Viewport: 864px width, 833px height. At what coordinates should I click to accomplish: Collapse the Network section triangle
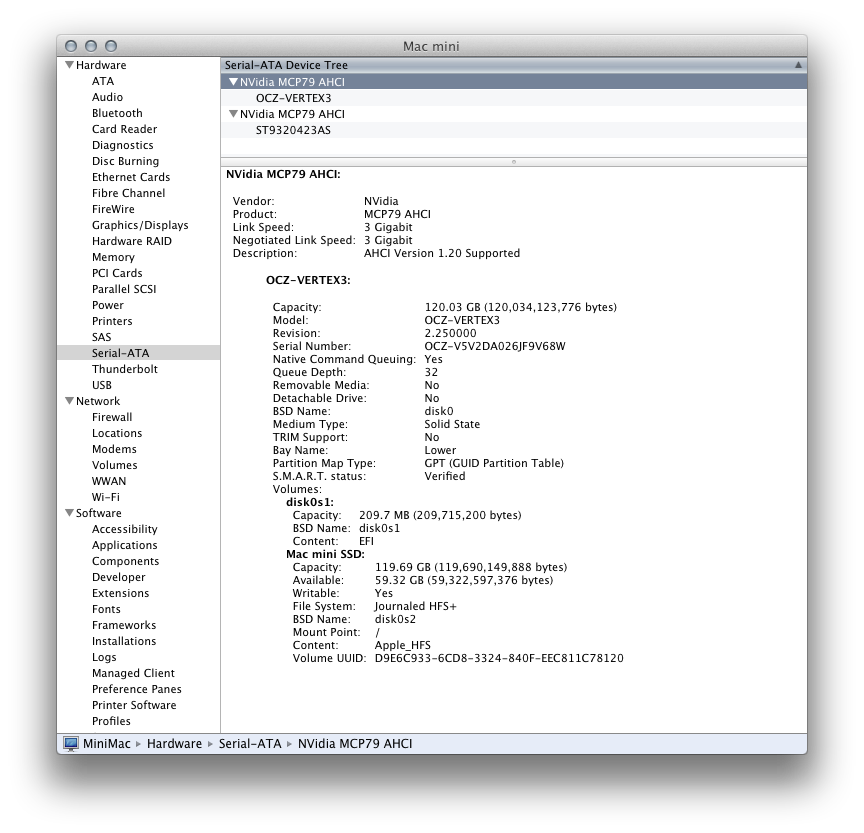pos(69,401)
